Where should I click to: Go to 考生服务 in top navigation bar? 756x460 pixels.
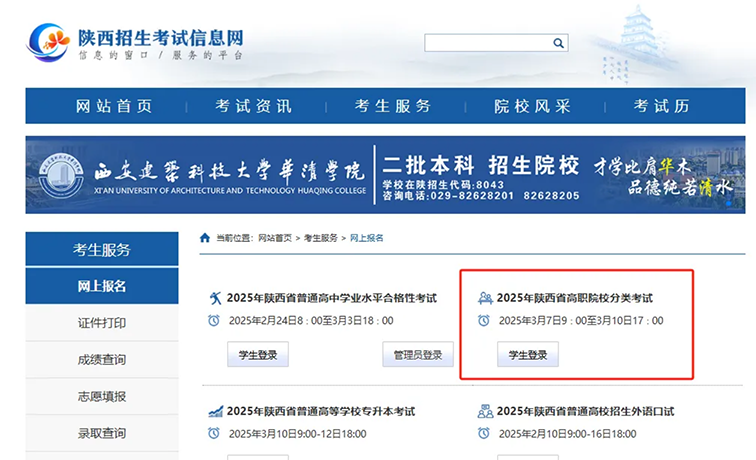click(393, 106)
